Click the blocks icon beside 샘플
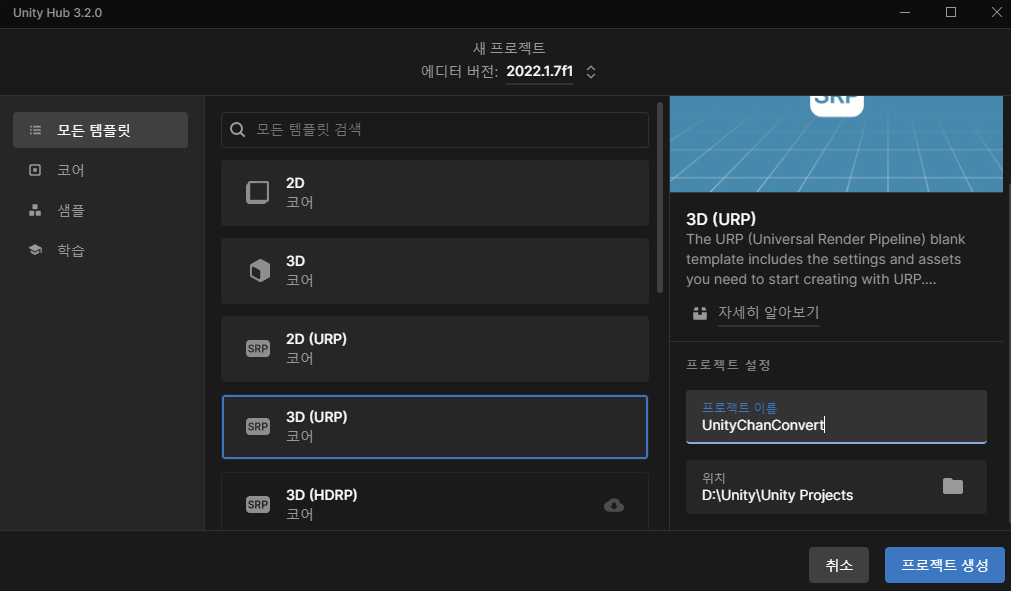 [35, 210]
